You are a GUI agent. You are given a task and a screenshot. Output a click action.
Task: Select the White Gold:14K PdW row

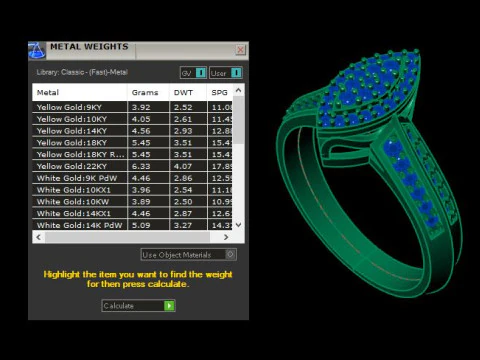click(x=132, y=225)
